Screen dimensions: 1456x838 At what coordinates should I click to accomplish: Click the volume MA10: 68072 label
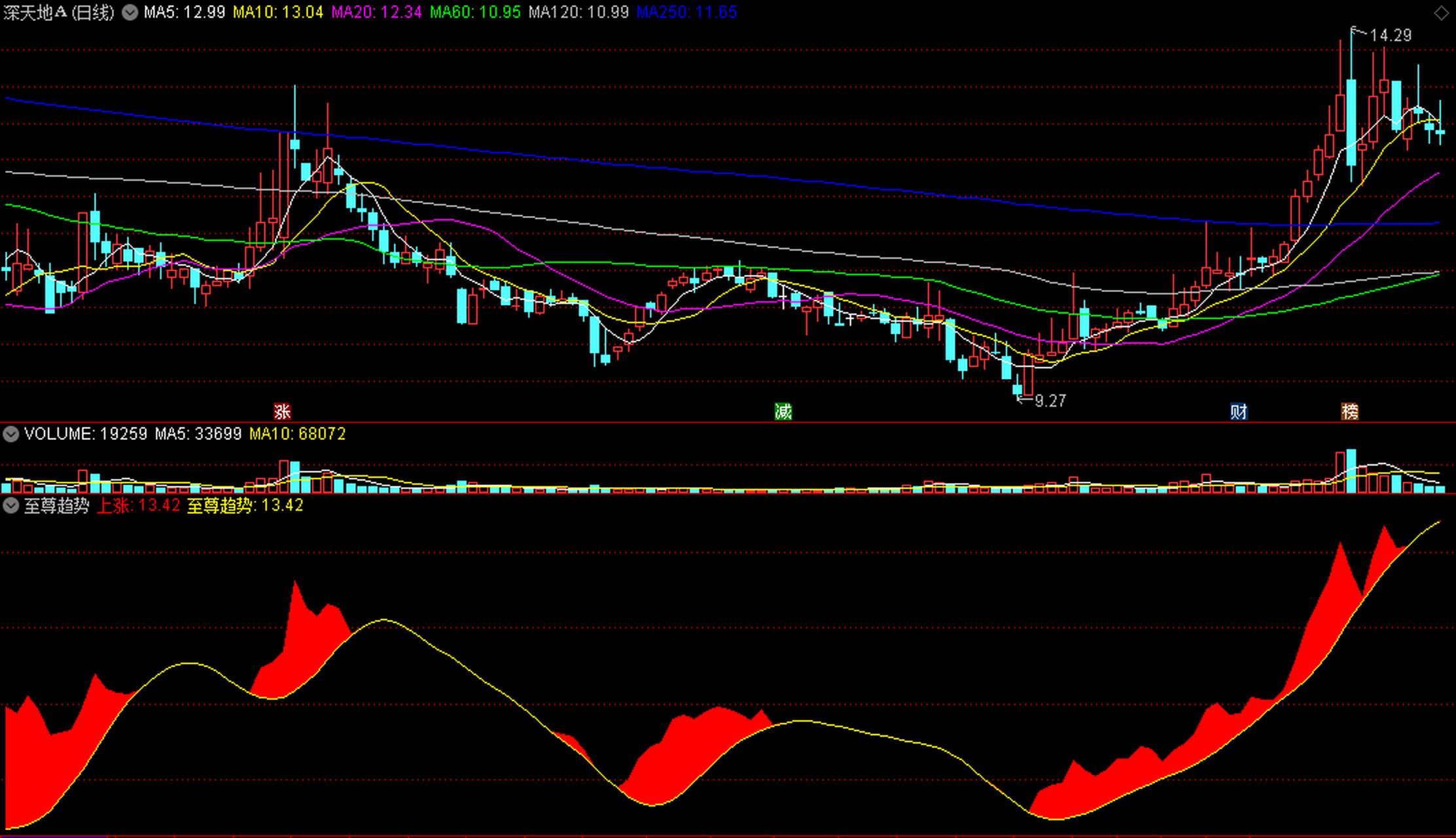click(x=298, y=434)
